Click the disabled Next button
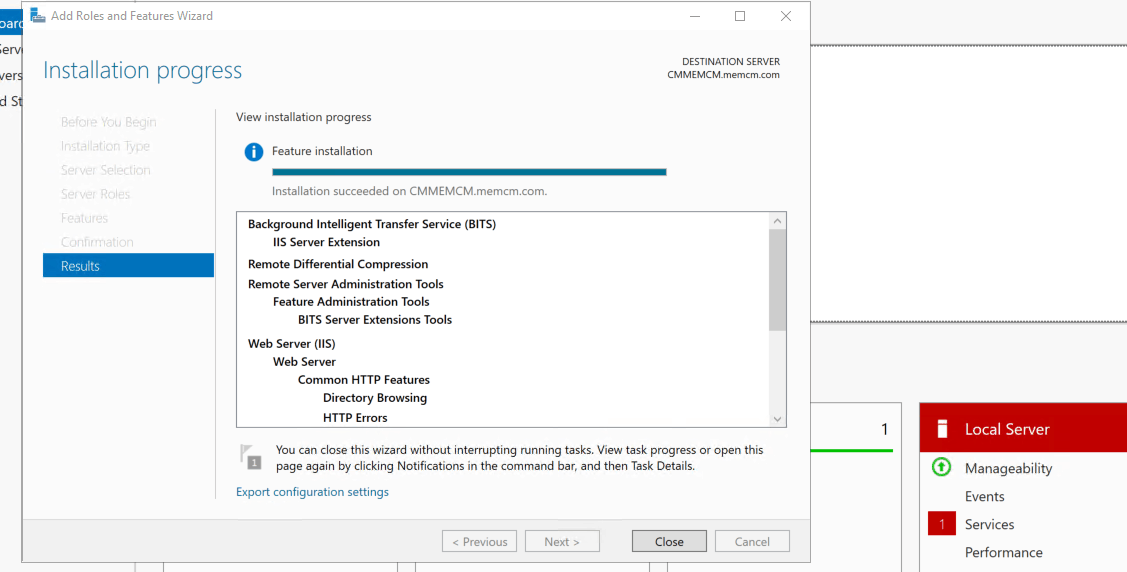 [562, 541]
